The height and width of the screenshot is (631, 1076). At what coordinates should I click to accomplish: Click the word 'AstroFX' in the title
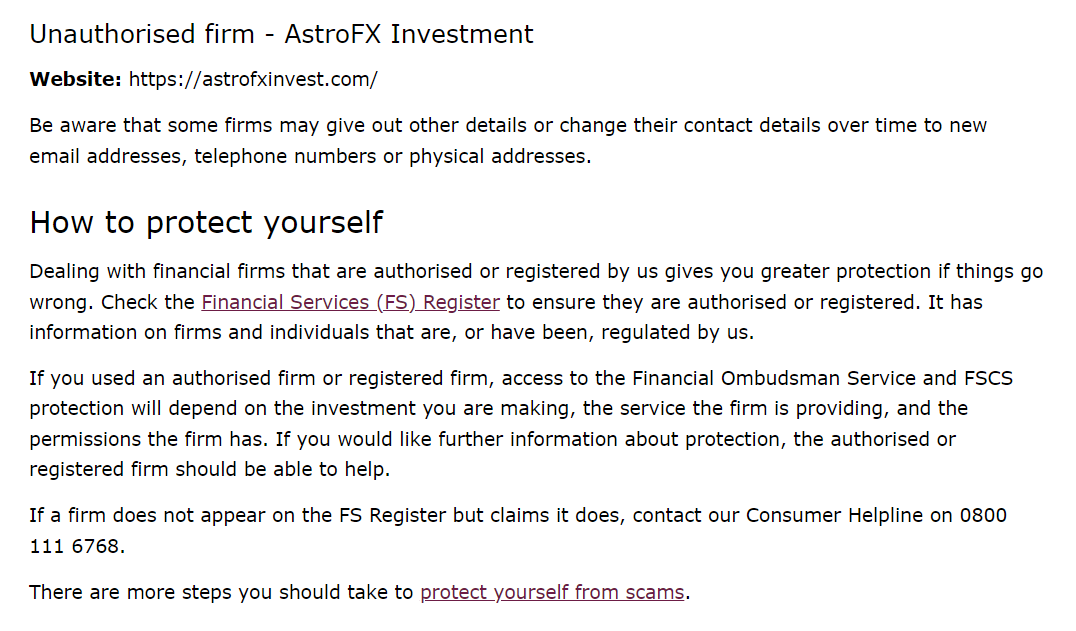[333, 34]
